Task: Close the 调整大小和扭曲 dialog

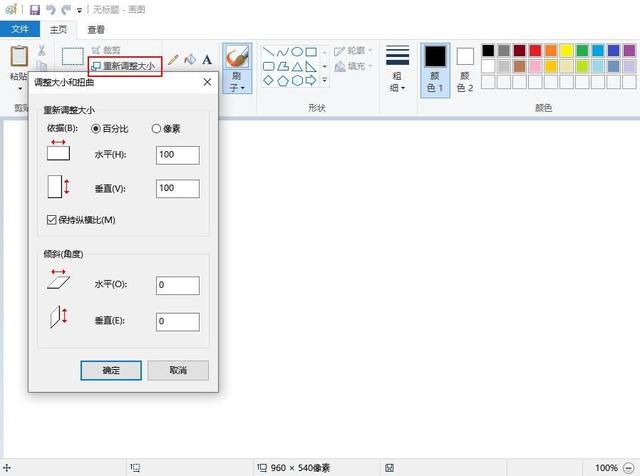Action: (x=207, y=82)
